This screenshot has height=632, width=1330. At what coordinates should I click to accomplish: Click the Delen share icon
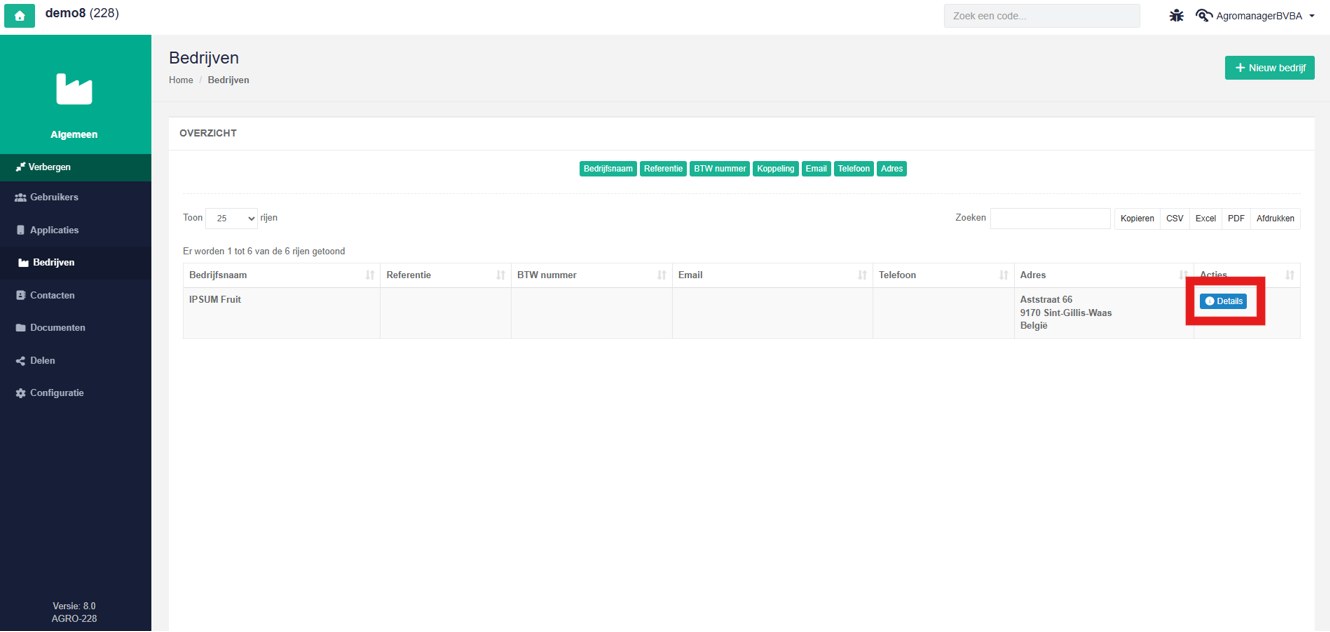tap(20, 360)
